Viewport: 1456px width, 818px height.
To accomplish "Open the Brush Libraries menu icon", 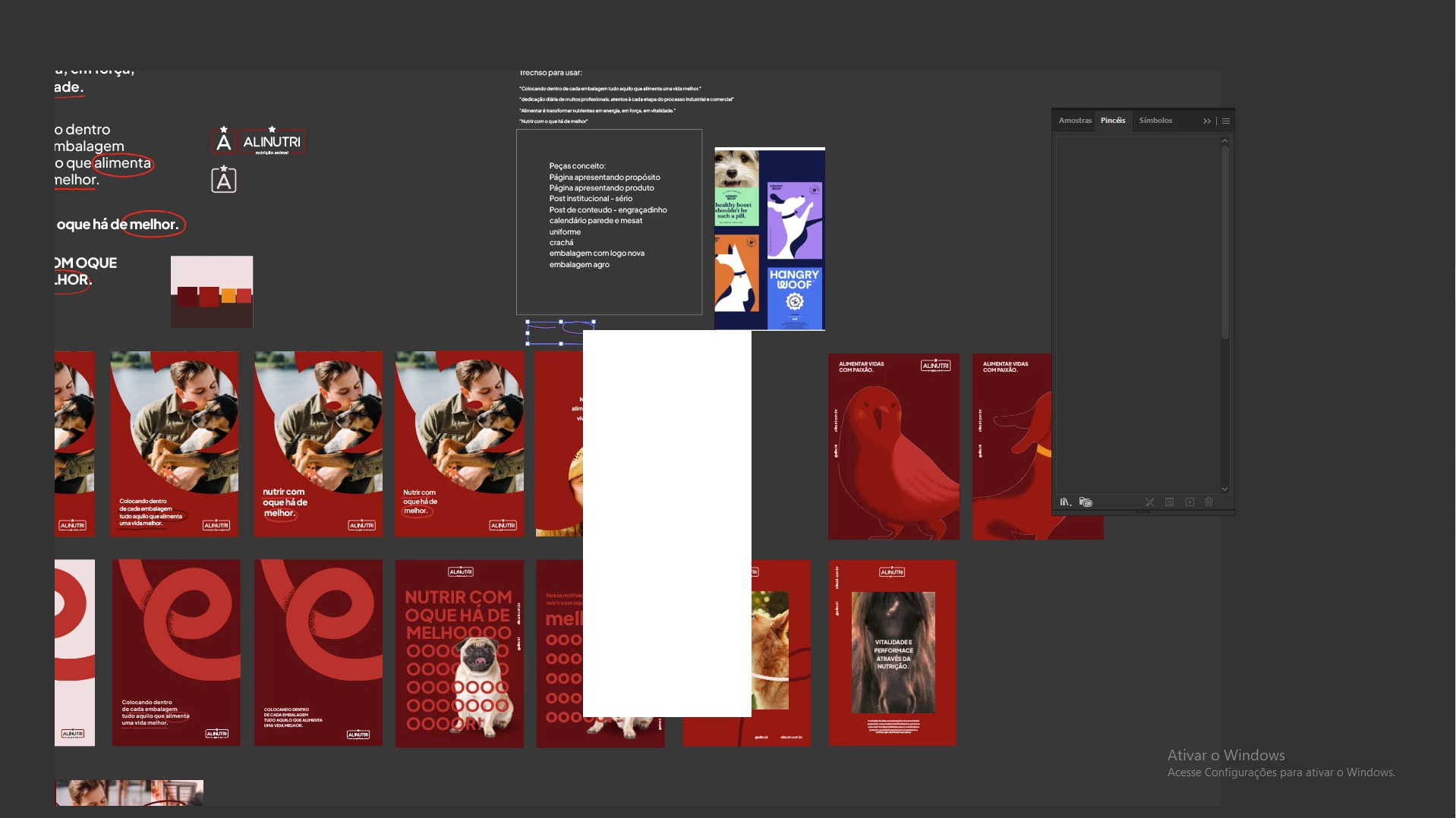I will click(1066, 502).
